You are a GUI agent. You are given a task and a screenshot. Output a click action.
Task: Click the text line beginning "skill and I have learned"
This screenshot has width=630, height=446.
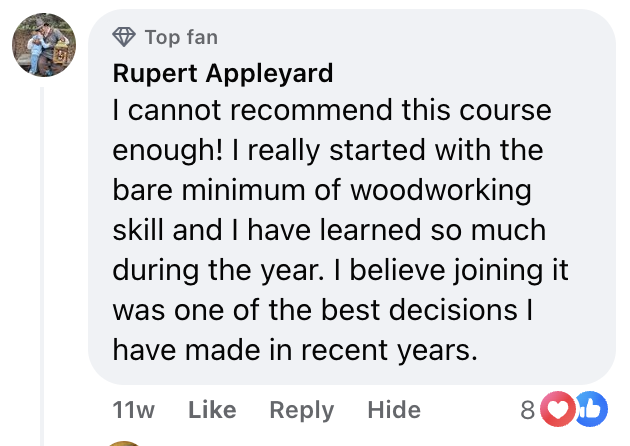[x=329, y=230]
